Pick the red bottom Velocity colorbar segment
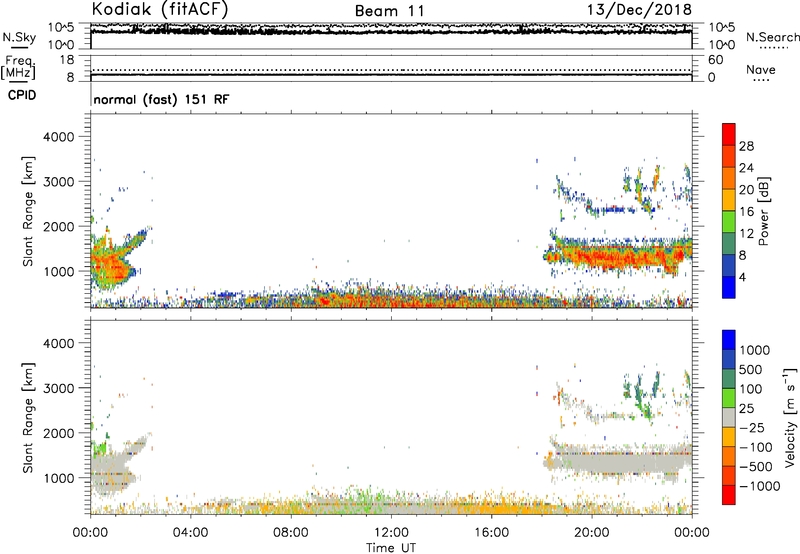 (729, 495)
